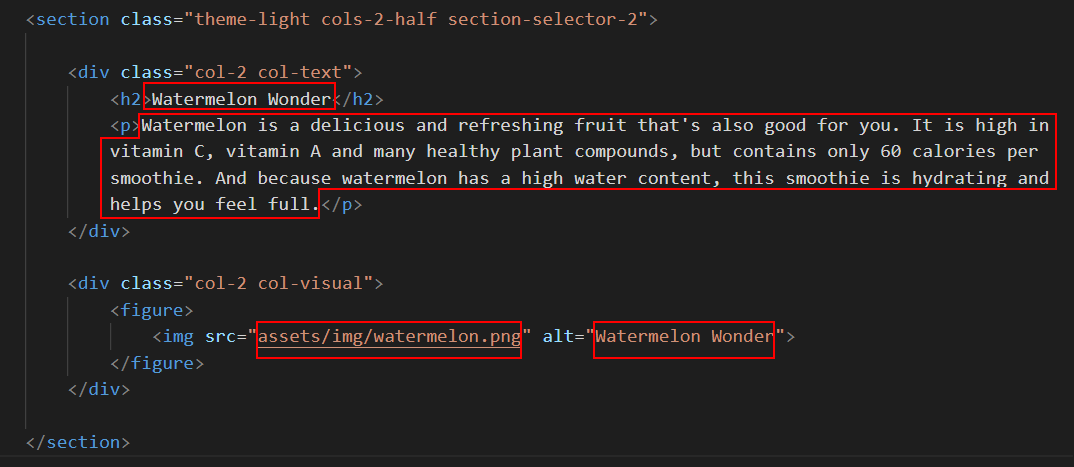Click the opening figure tag

pyautogui.click(x=151, y=310)
